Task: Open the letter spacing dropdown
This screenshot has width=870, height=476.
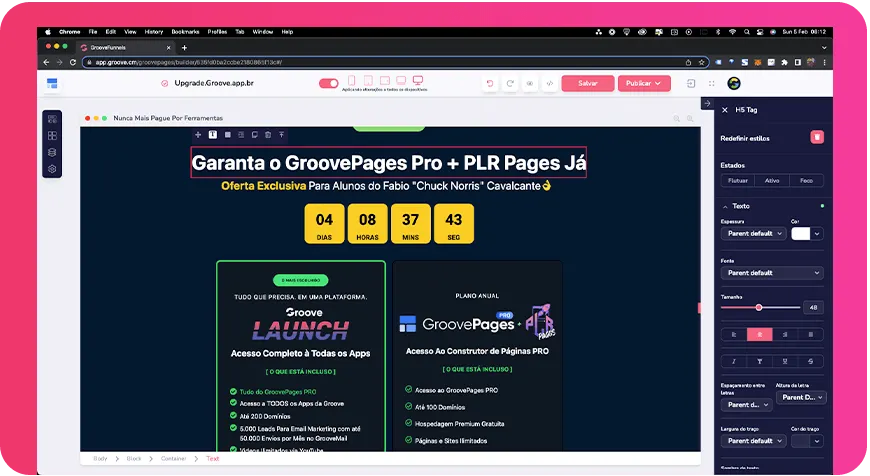Action: click(x=746, y=405)
